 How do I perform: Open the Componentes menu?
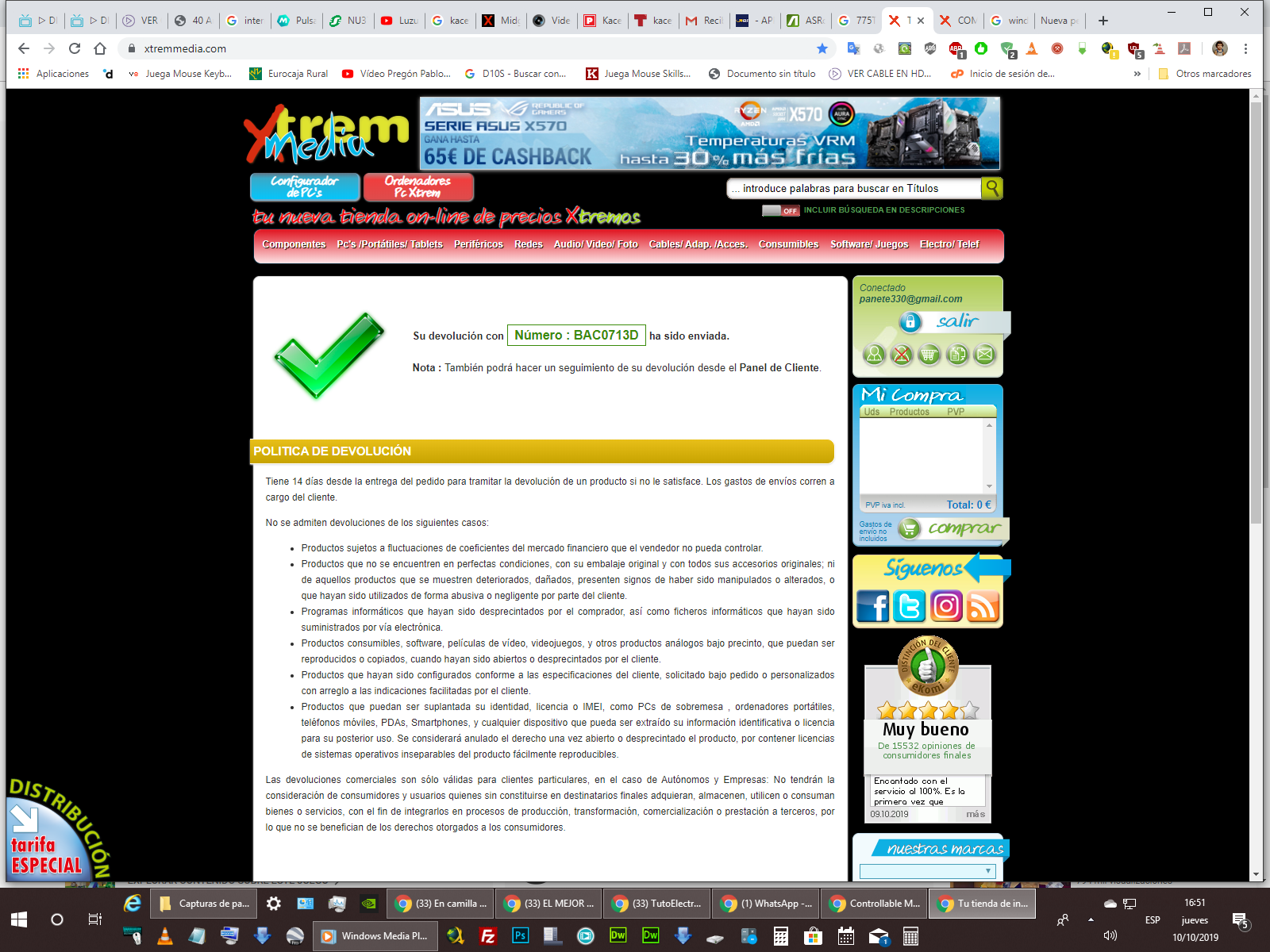[x=294, y=244]
